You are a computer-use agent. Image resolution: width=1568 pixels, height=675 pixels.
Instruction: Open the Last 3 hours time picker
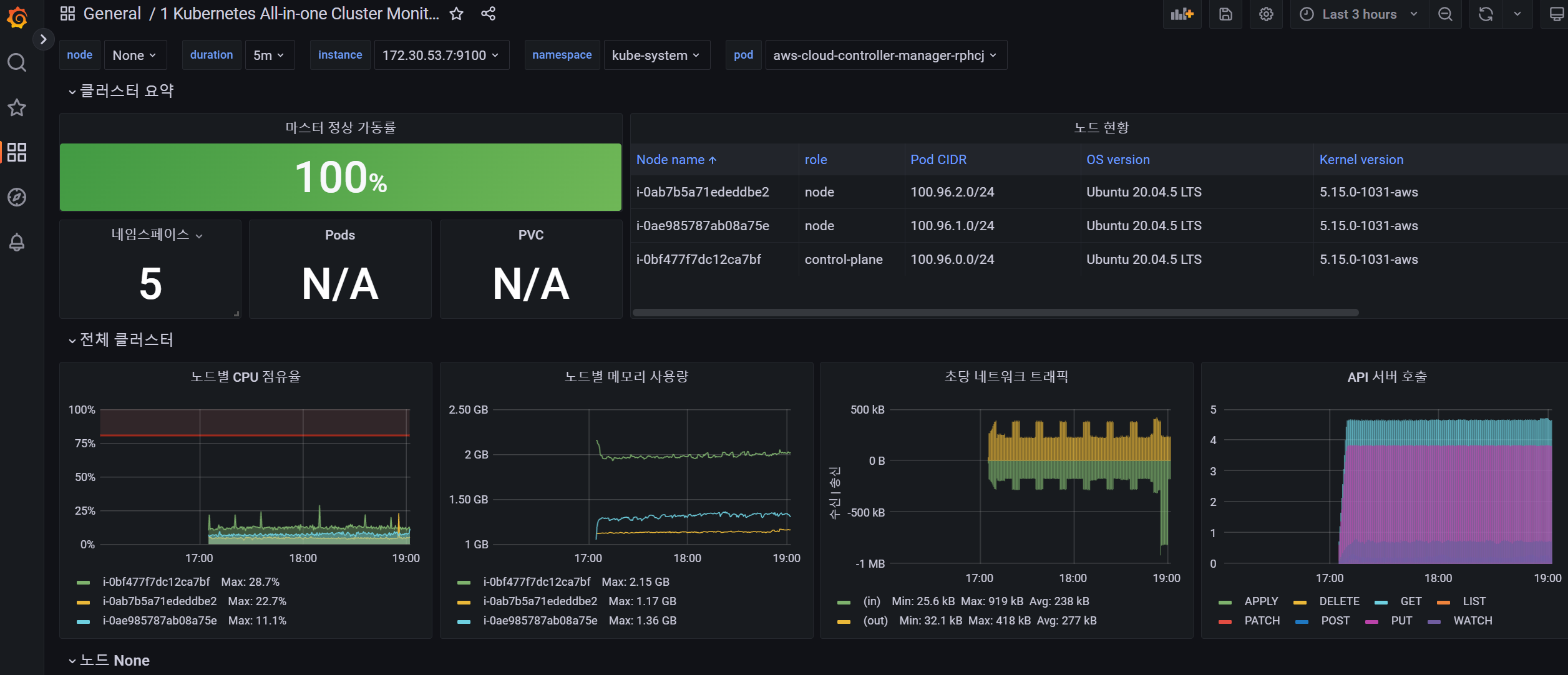pyautogui.click(x=1360, y=14)
